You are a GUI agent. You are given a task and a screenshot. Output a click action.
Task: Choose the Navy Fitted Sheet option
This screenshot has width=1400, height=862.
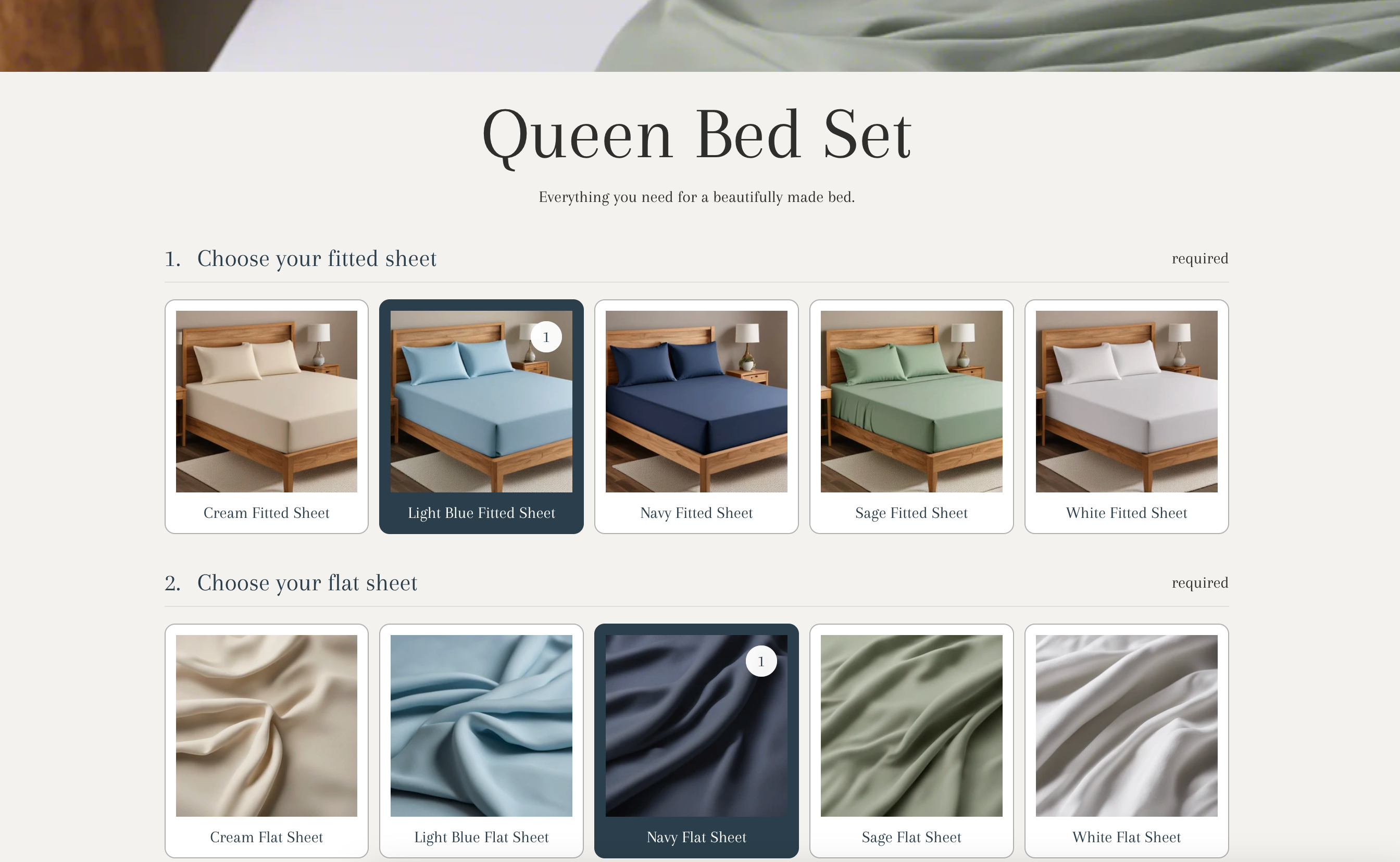coord(696,416)
